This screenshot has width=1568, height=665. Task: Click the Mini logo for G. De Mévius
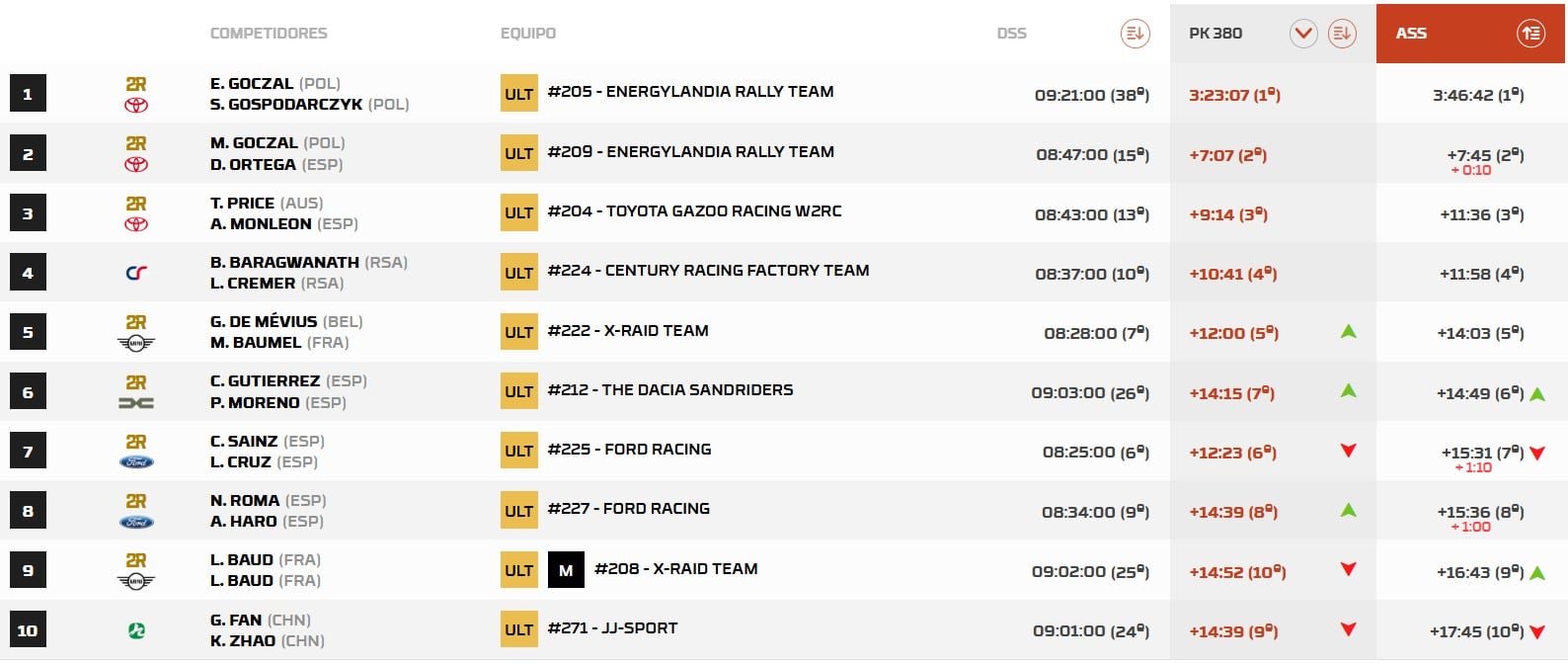136,343
